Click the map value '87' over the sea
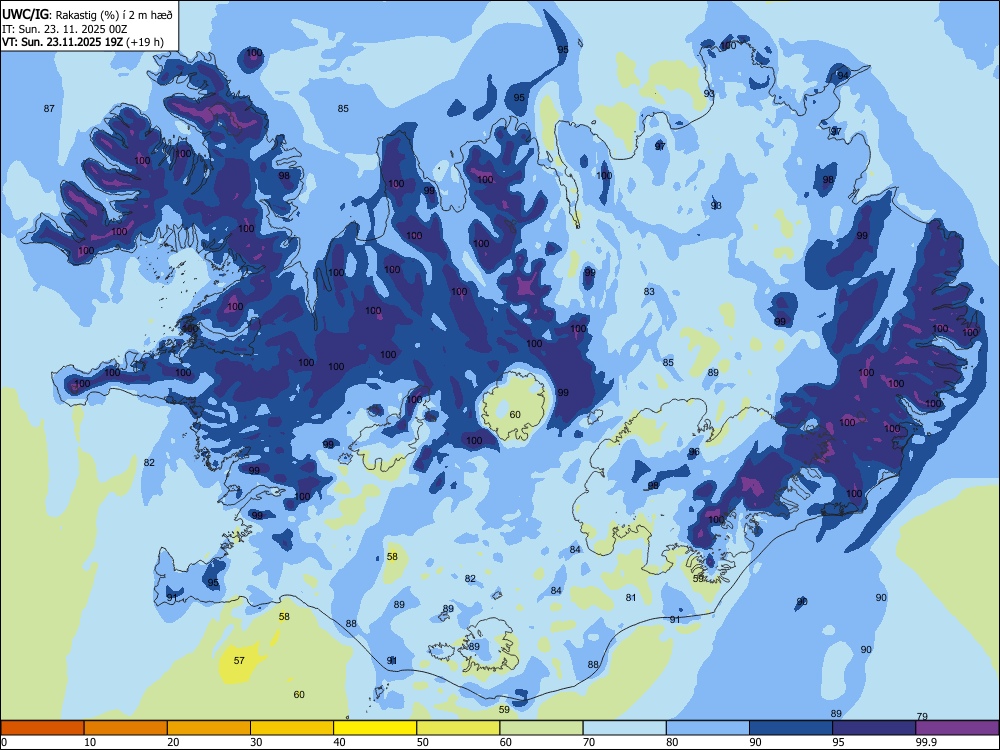 [49, 108]
